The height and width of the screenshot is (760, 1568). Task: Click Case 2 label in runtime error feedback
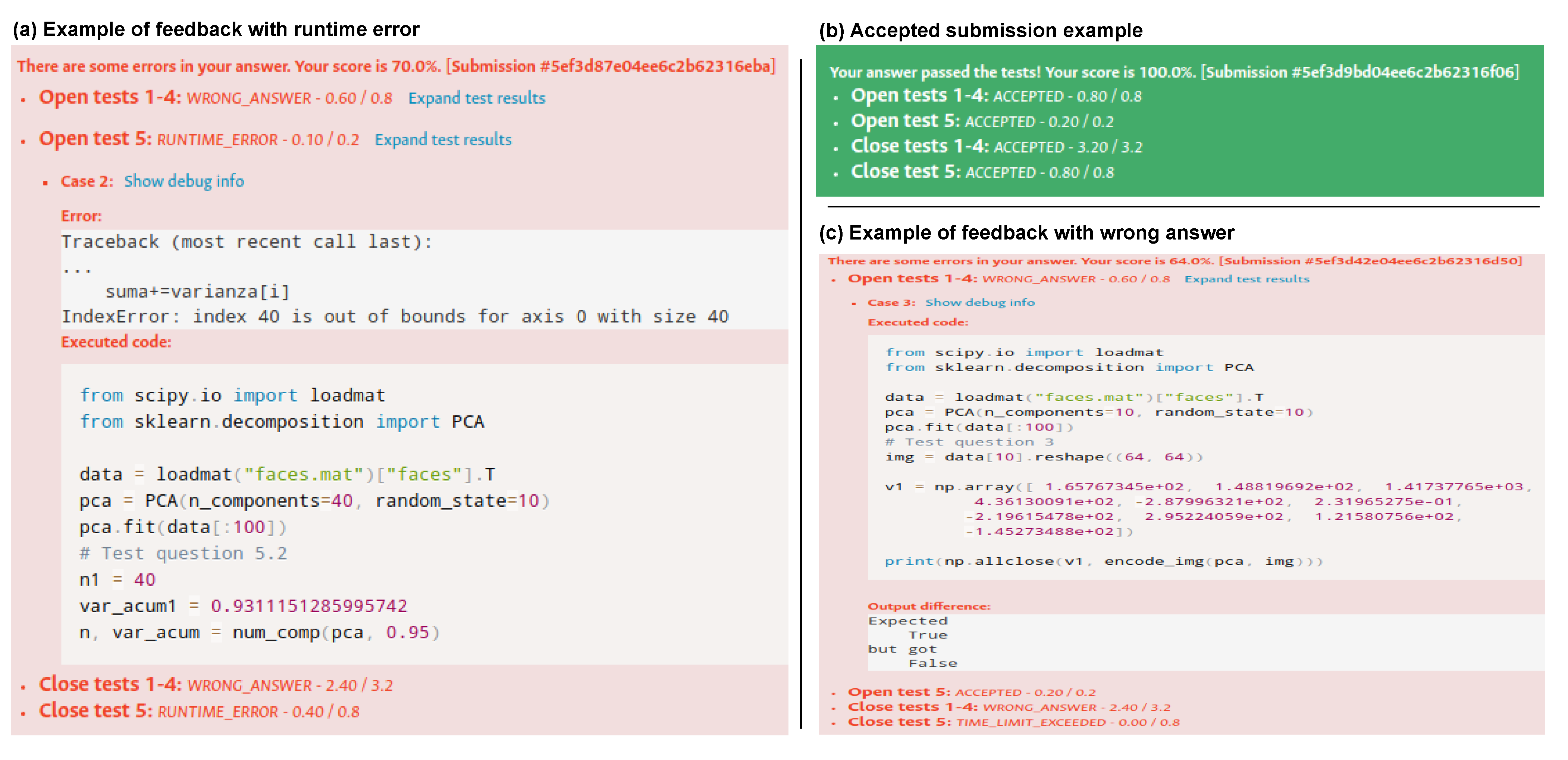[87, 181]
